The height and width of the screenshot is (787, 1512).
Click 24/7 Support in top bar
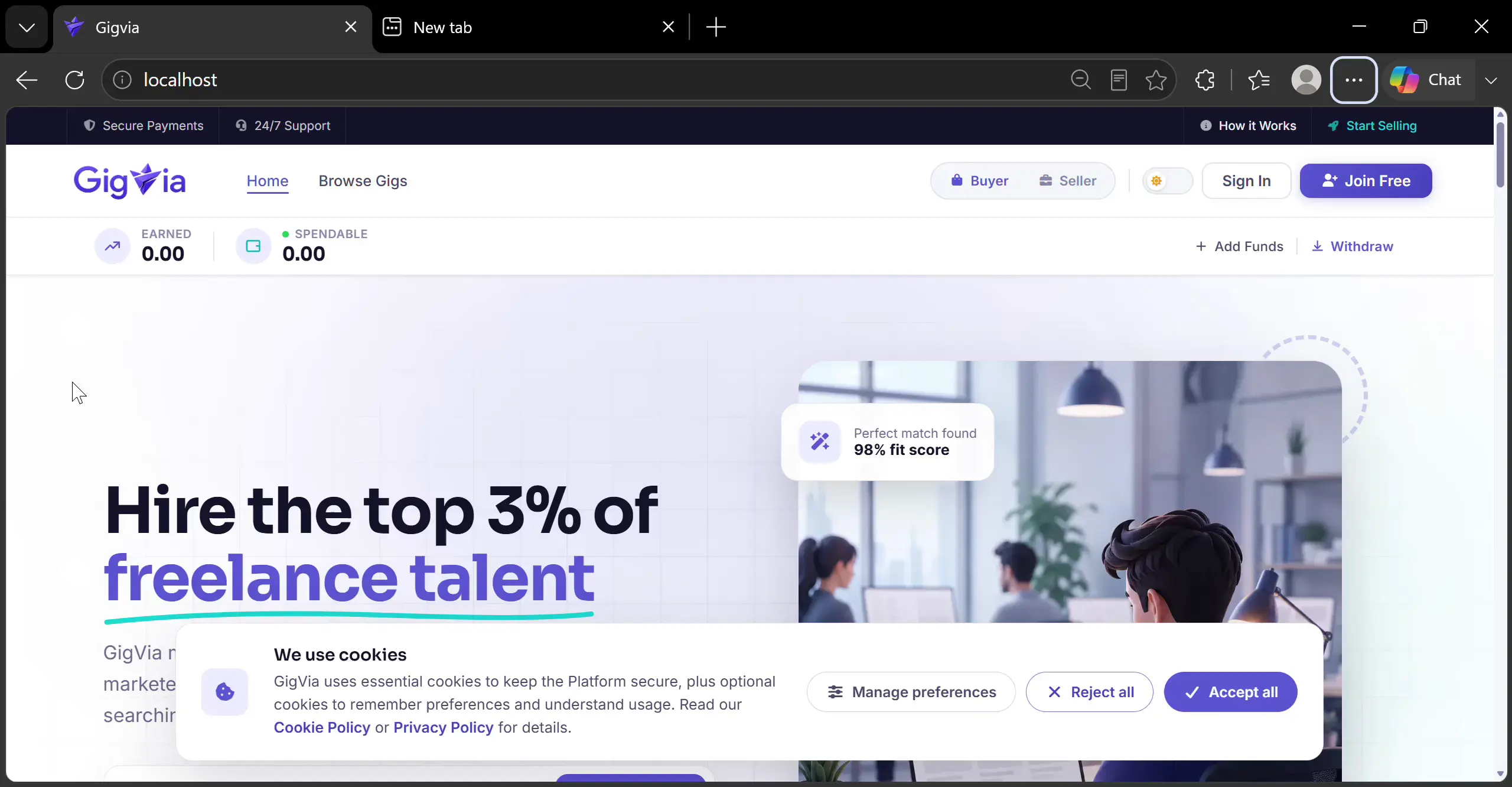(x=283, y=126)
